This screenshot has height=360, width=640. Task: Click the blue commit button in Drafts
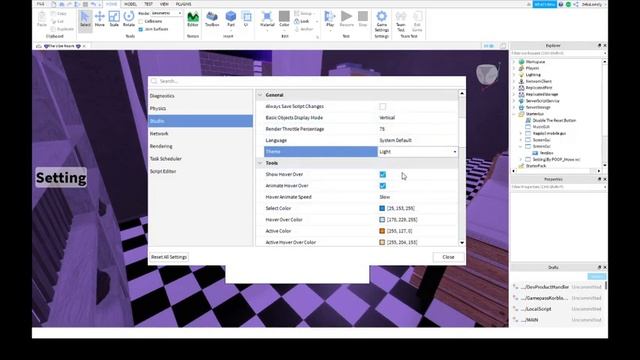pos(596,277)
